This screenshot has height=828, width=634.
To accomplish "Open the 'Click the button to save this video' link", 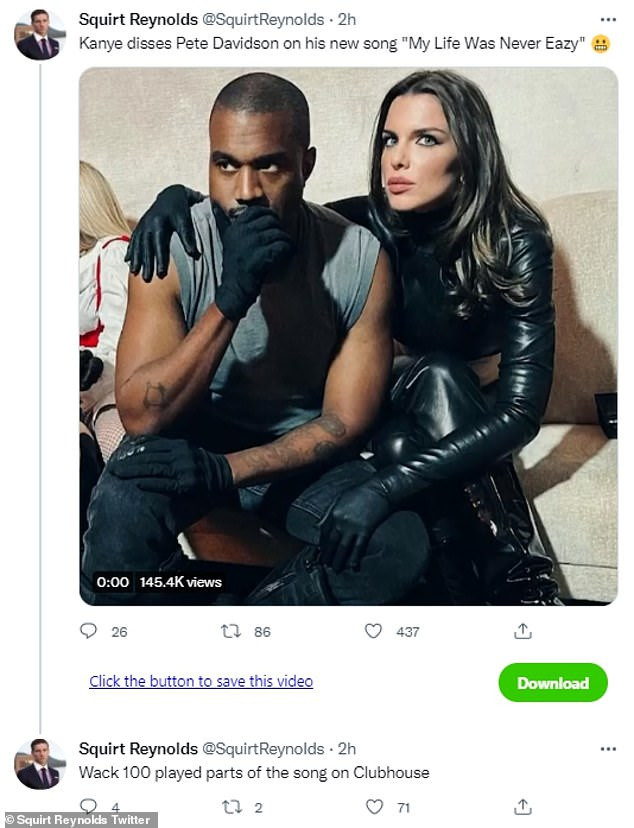I will 201,681.
